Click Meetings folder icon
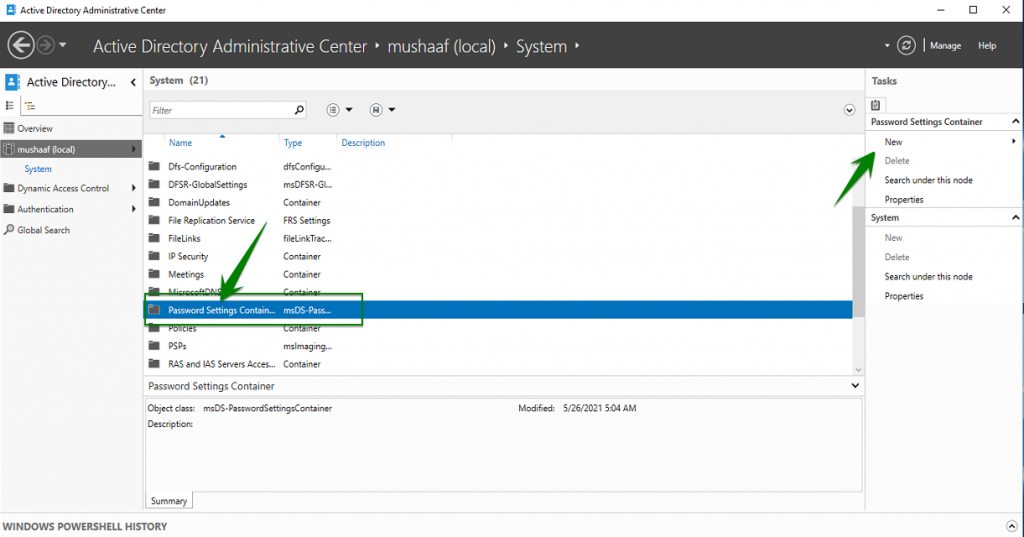Screen dimensions: 1024x537 pos(154,274)
